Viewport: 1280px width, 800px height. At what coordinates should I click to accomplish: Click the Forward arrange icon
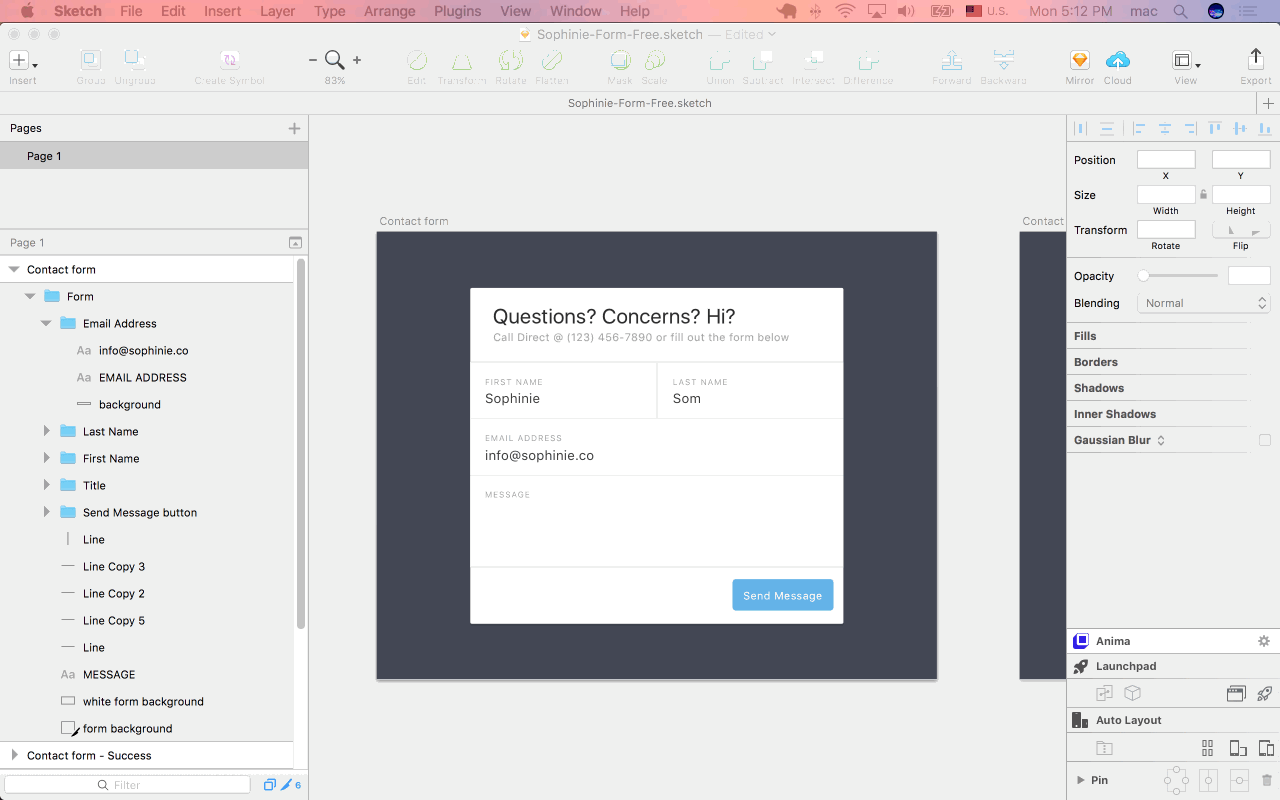point(952,61)
